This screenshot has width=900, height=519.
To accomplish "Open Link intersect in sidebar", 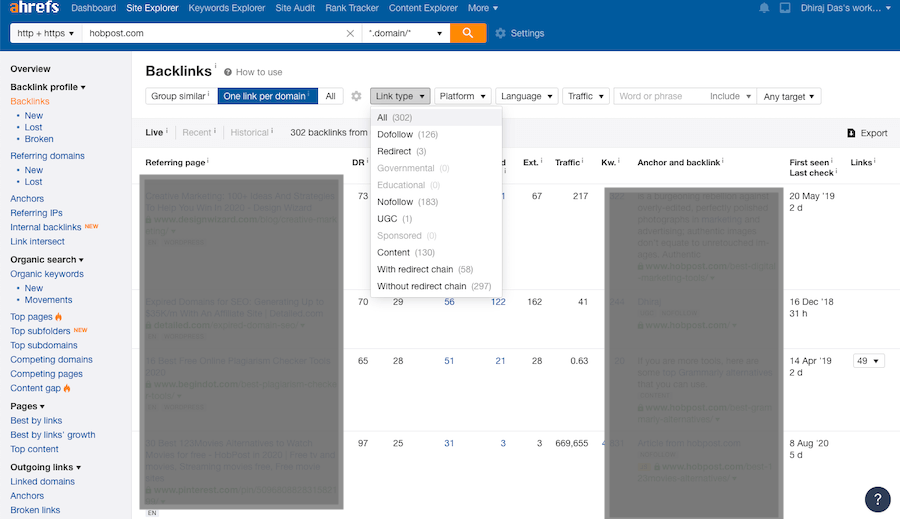I will point(37,242).
